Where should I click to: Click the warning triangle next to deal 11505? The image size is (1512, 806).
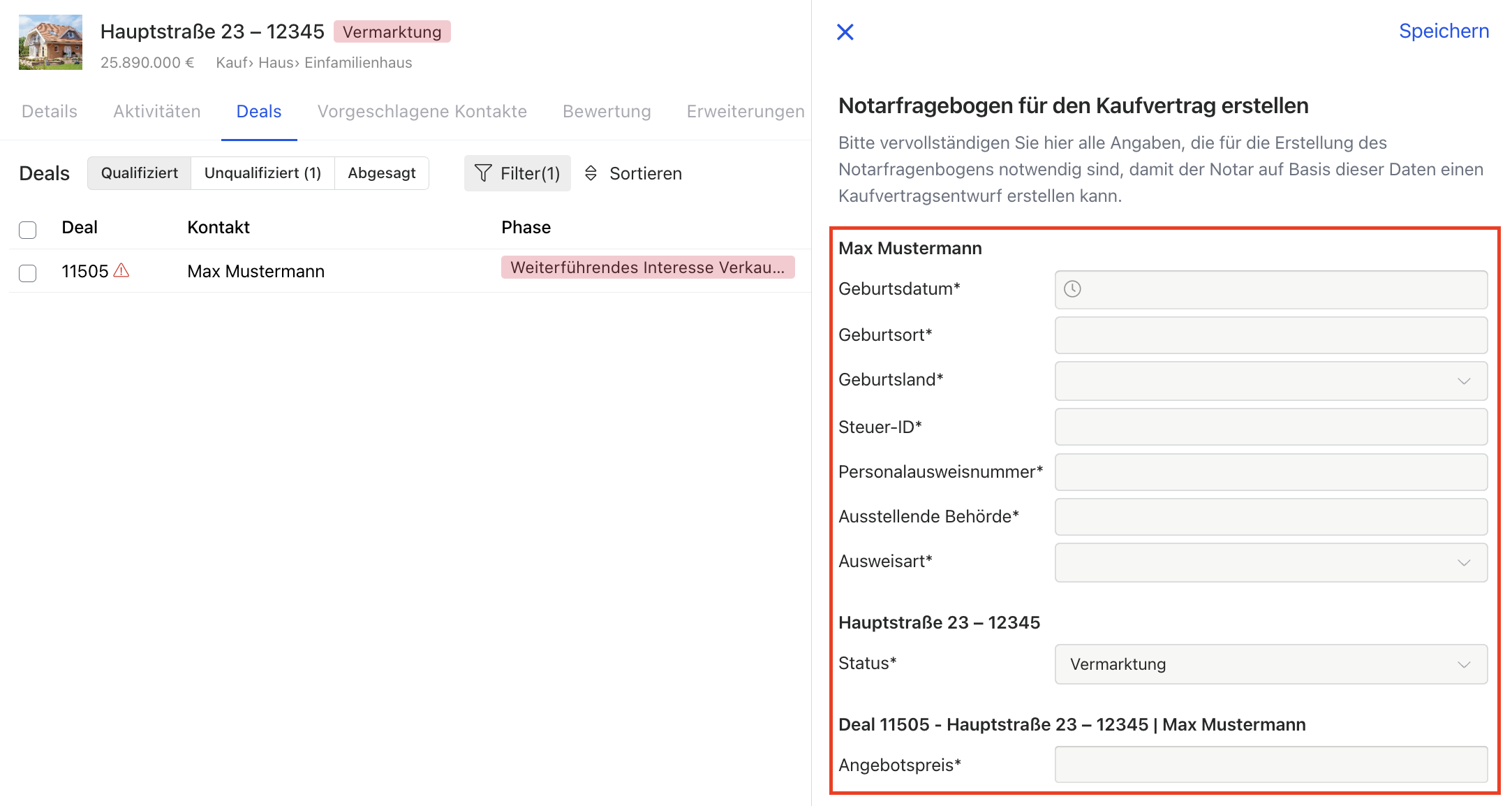(x=121, y=270)
